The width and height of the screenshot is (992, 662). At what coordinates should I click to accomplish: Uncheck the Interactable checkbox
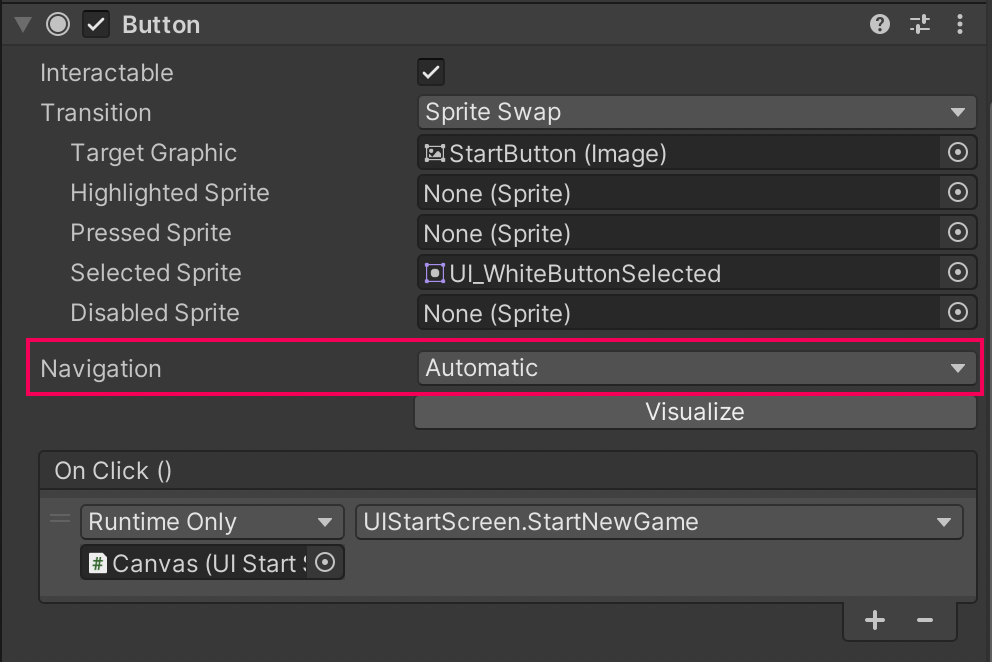pos(431,72)
